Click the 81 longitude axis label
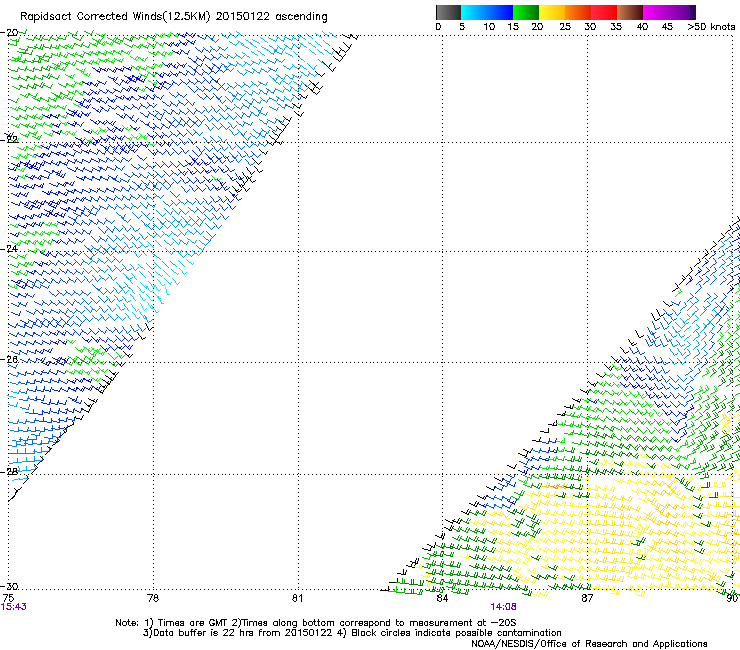This screenshot has height=650, width=740. tap(297, 598)
